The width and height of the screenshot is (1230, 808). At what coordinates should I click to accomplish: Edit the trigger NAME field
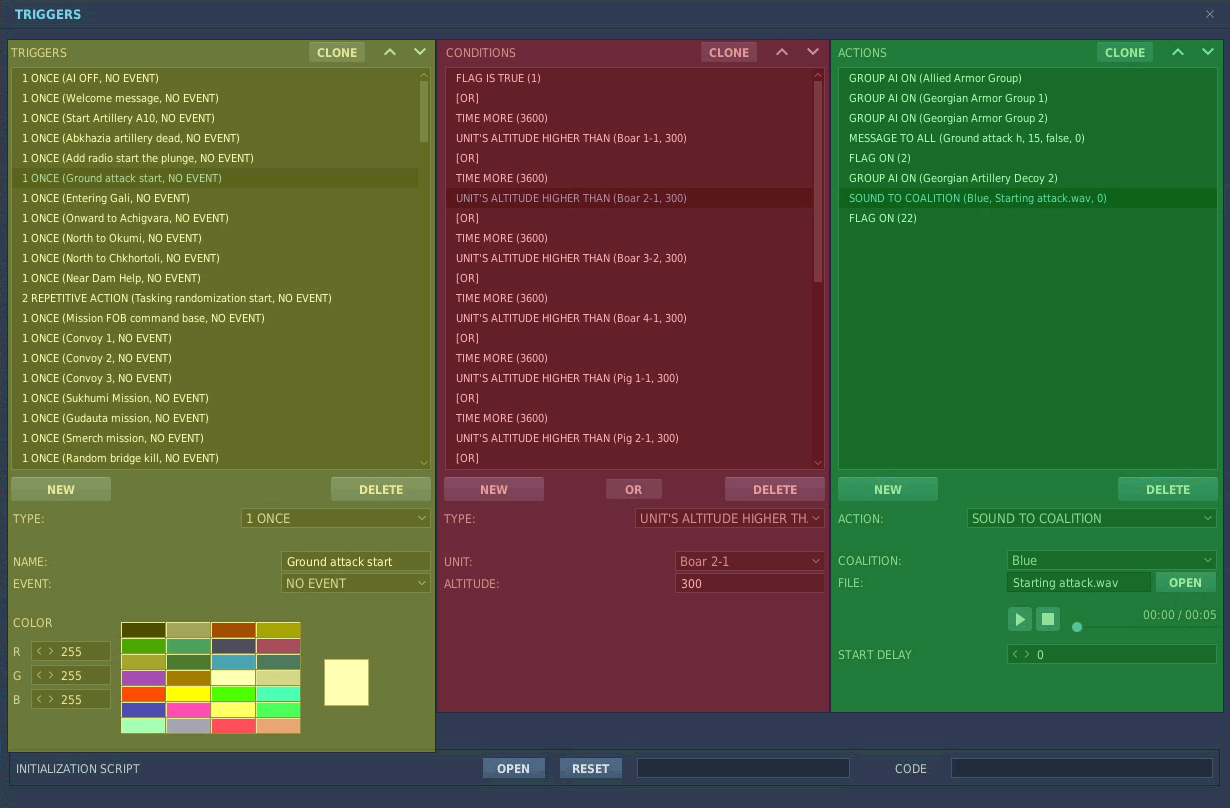point(356,561)
